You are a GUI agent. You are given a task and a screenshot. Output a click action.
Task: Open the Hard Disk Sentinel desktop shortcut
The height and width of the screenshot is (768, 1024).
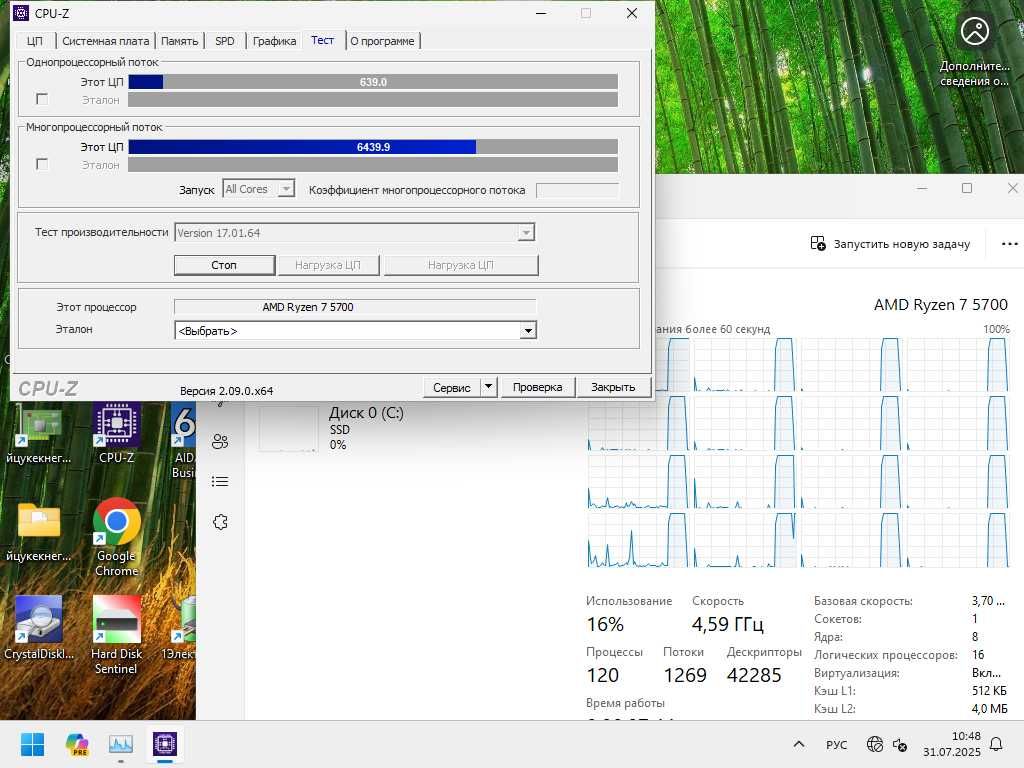pos(116,635)
